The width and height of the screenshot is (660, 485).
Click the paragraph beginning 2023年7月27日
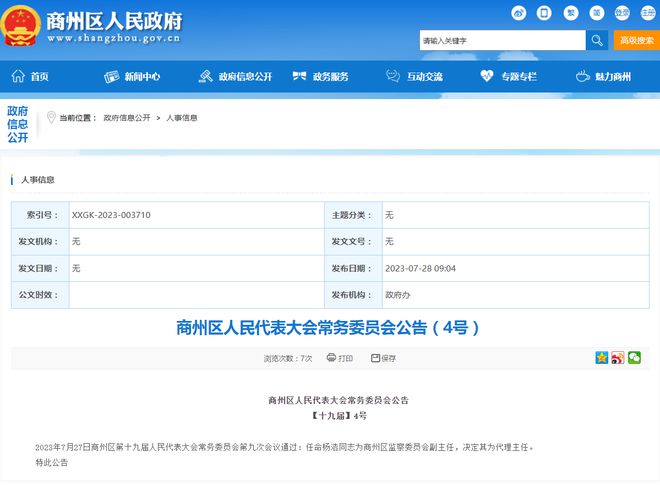pos(285,448)
